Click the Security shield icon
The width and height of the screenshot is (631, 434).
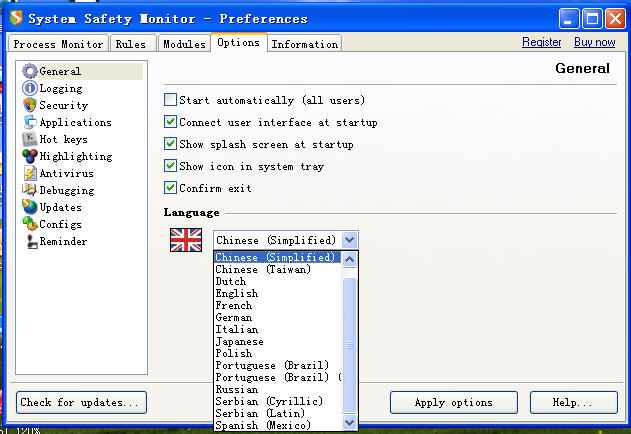[30, 105]
